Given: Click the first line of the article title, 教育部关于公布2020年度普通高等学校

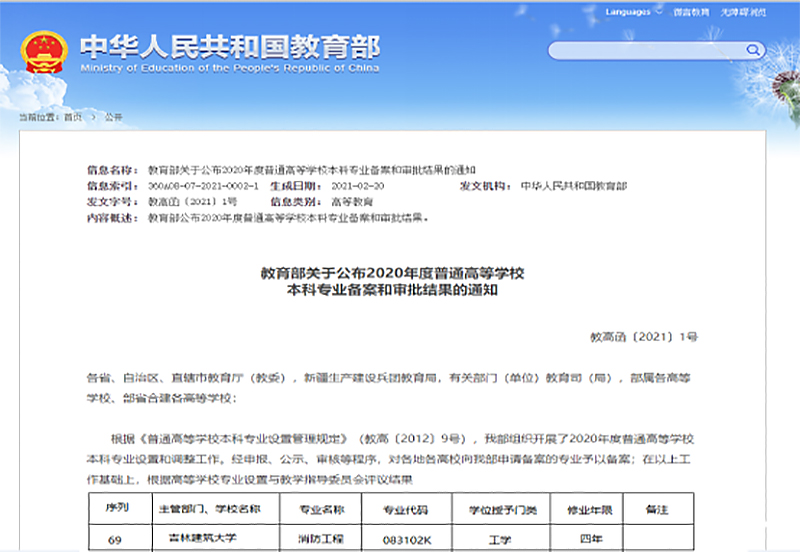Looking at the screenshot, I should pyautogui.click(x=392, y=273).
